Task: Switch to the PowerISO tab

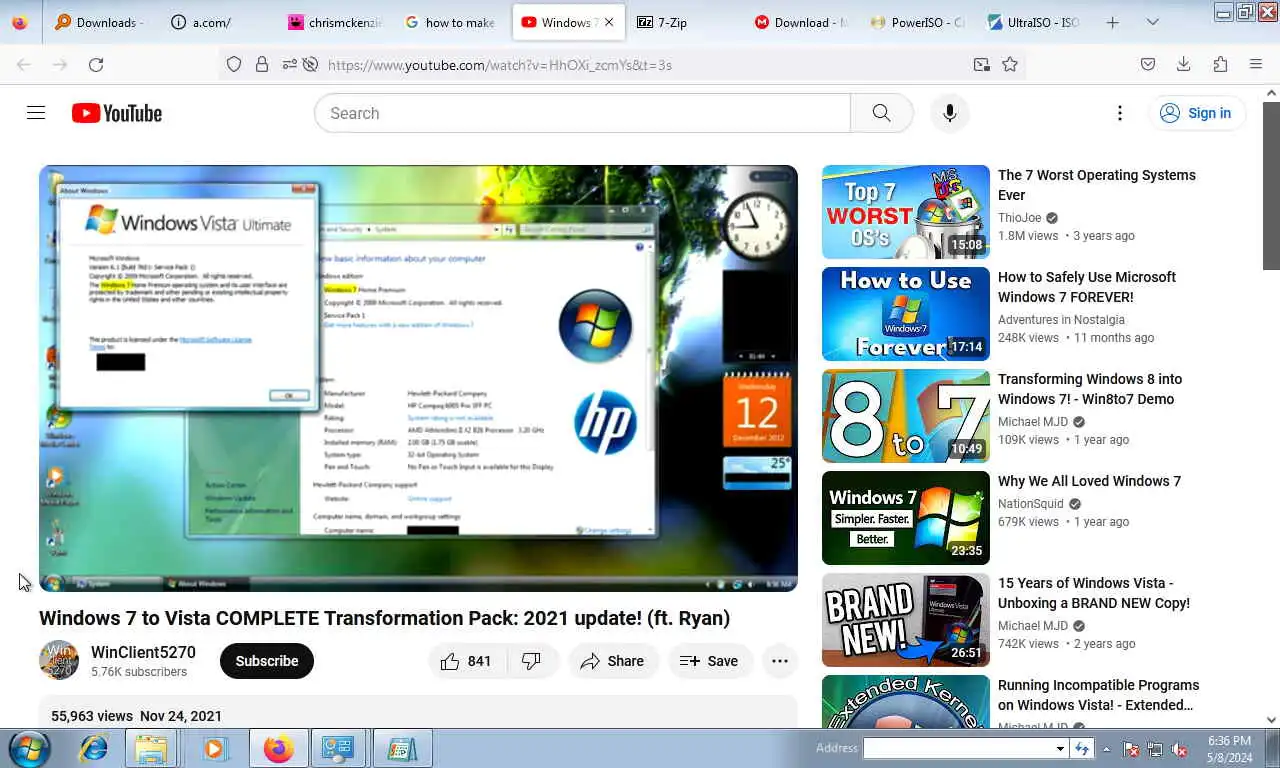Action: [918, 22]
